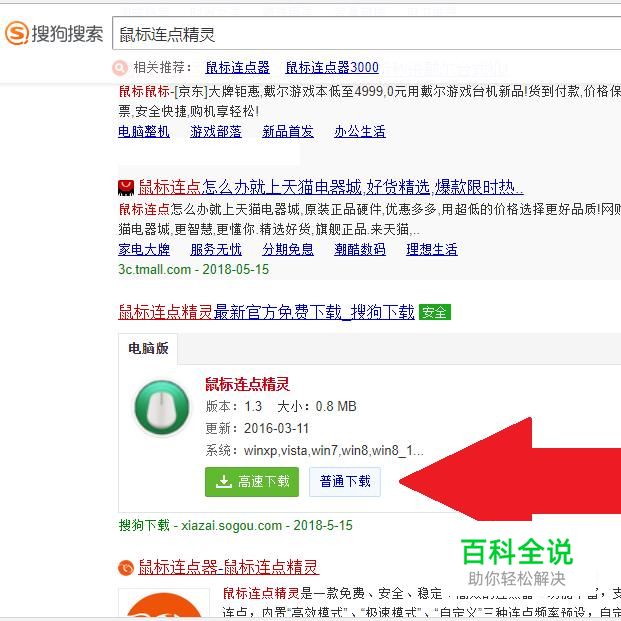The width and height of the screenshot is (621, 621).
Task: Click the 系统: winxp,vista,win7 text
Action: click(314, 451)
